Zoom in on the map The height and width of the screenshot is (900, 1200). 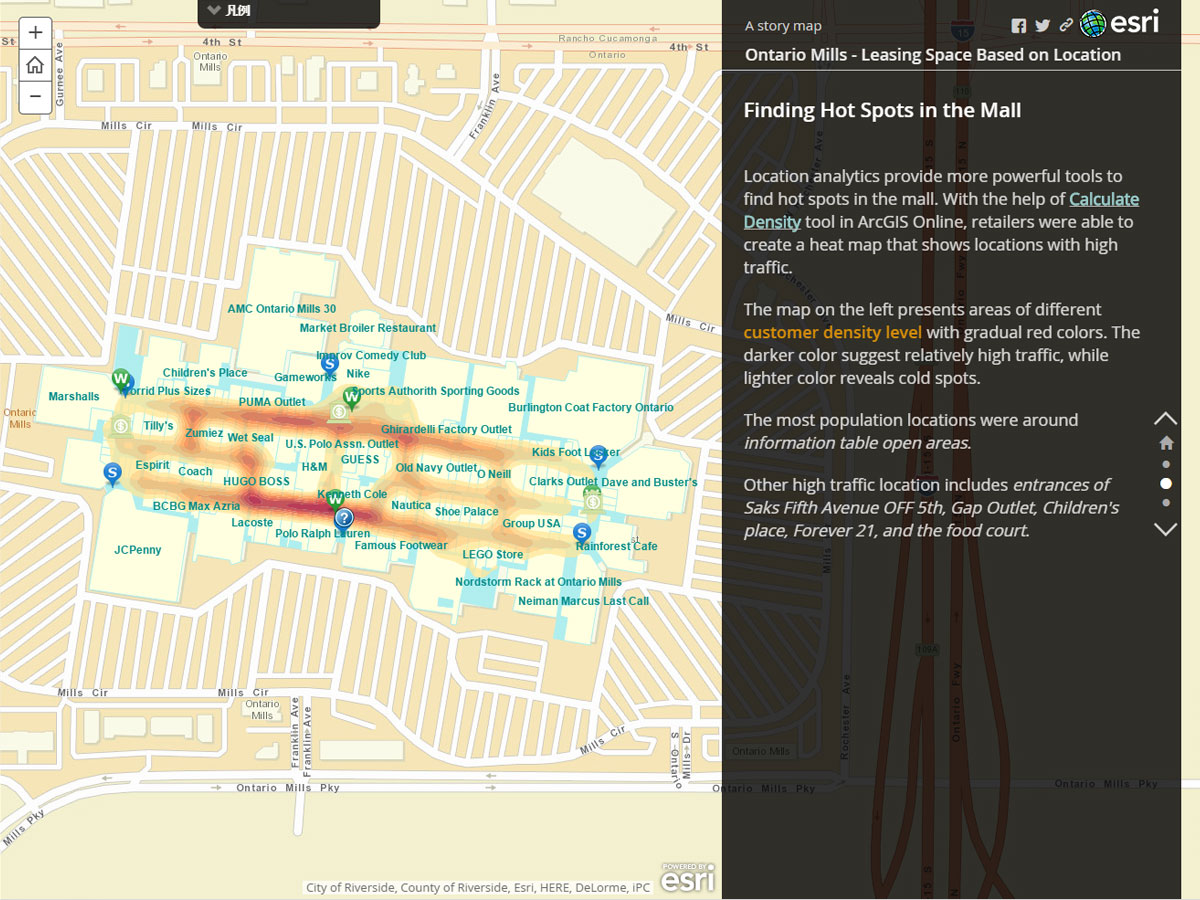35,33
